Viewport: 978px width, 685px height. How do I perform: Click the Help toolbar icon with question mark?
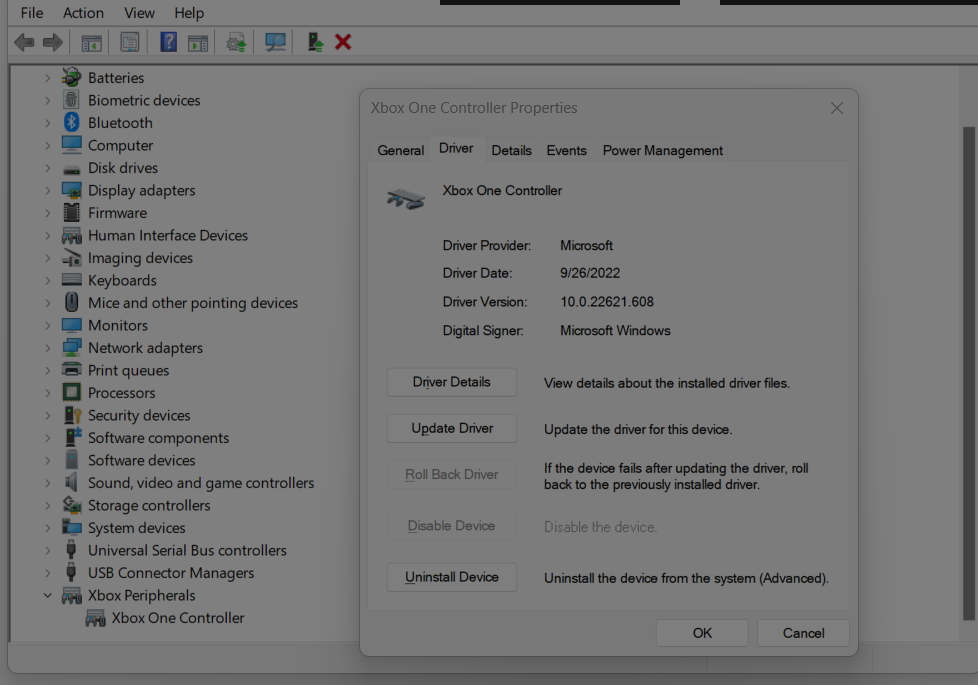point(168,42)
